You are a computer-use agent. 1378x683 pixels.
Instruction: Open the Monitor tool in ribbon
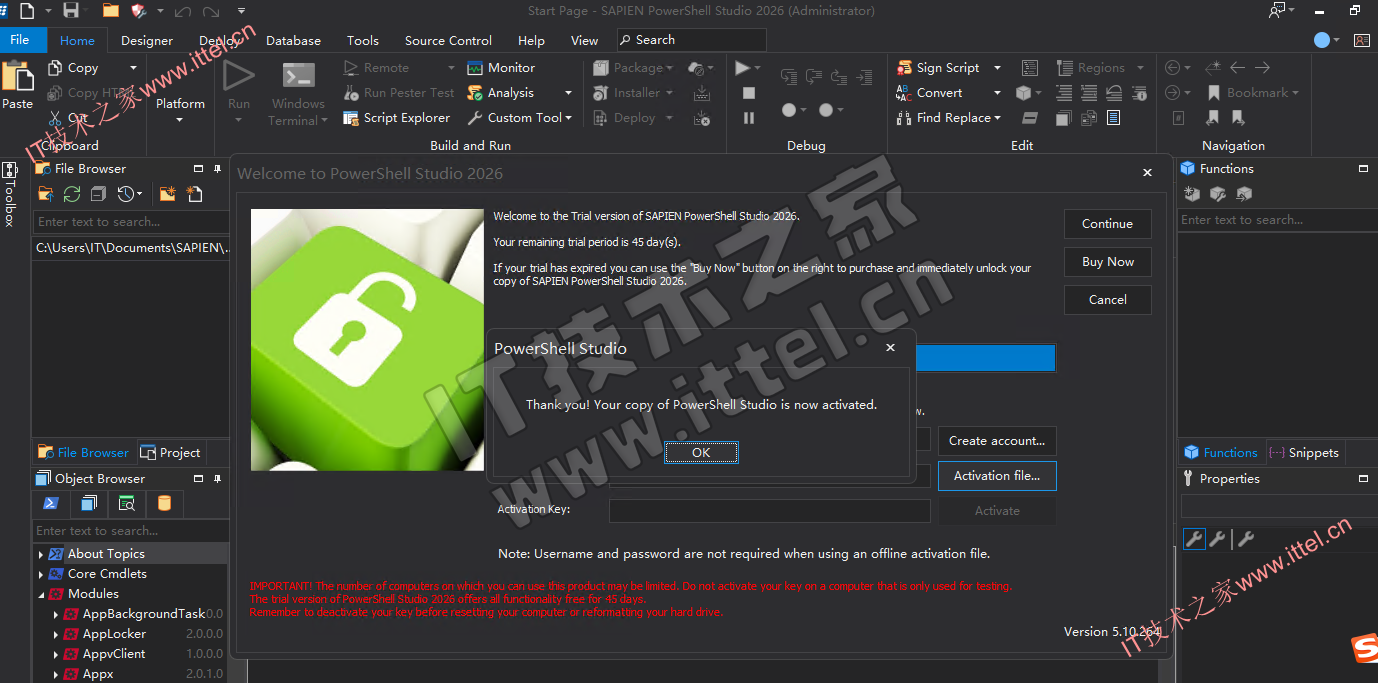click(476, 68)
